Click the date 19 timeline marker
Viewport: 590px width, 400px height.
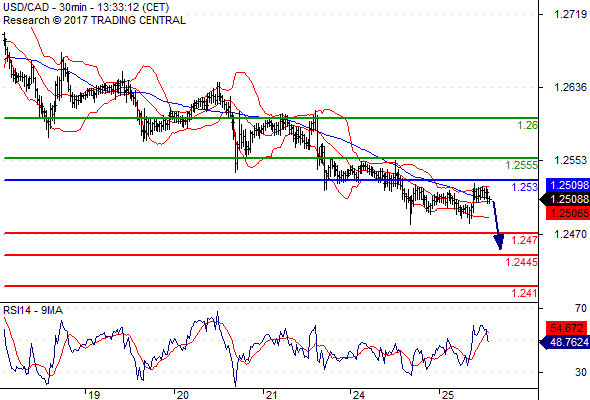[94, 395]
